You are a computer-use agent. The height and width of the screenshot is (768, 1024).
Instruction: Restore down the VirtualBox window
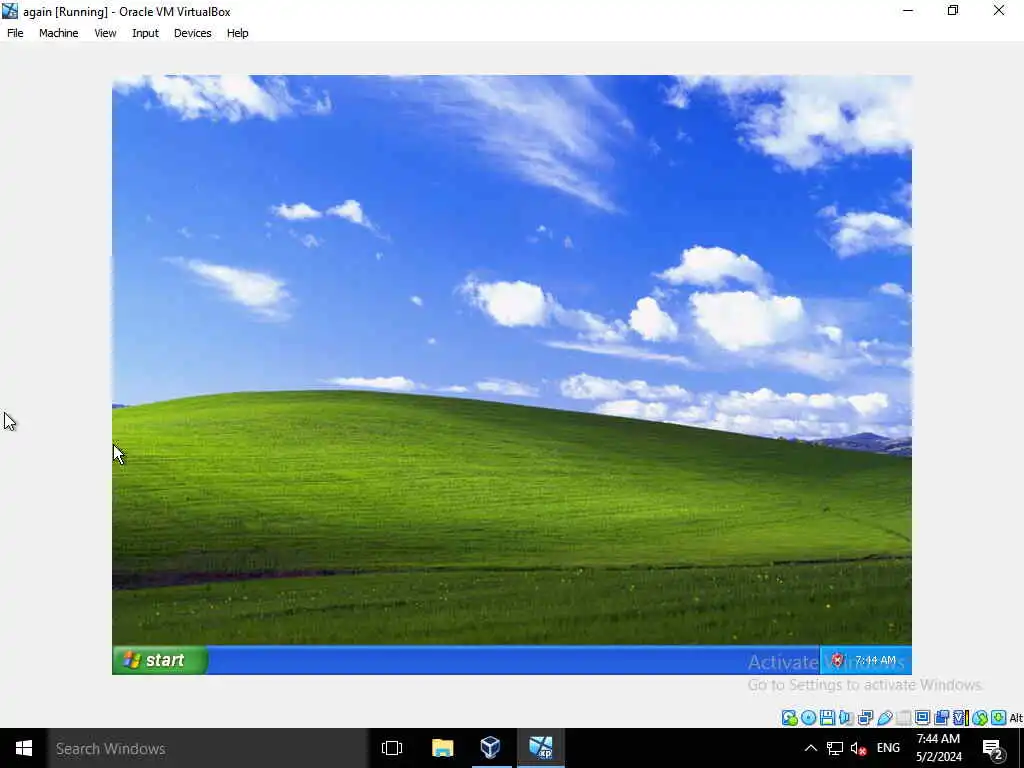click(x=953, y=11)
